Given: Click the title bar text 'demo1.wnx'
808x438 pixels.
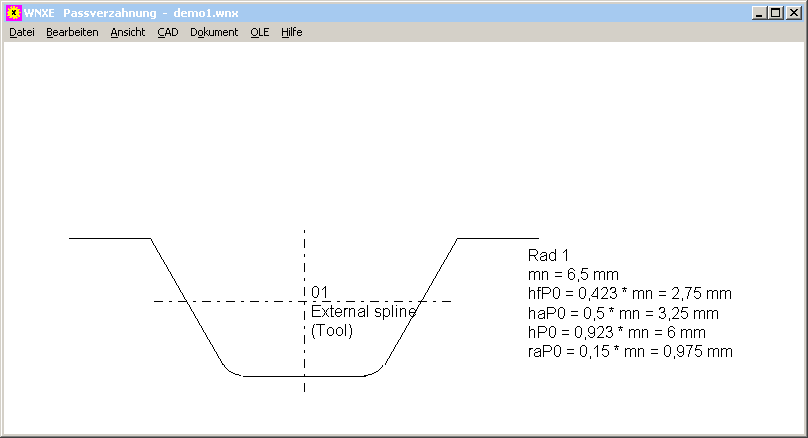Looking at the screenshot, I should click(208, 13).
